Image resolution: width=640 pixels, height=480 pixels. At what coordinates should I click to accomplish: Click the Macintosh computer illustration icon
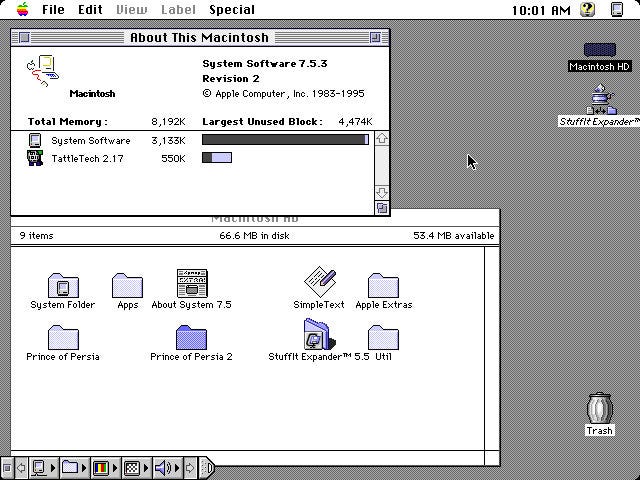[43, 70]
